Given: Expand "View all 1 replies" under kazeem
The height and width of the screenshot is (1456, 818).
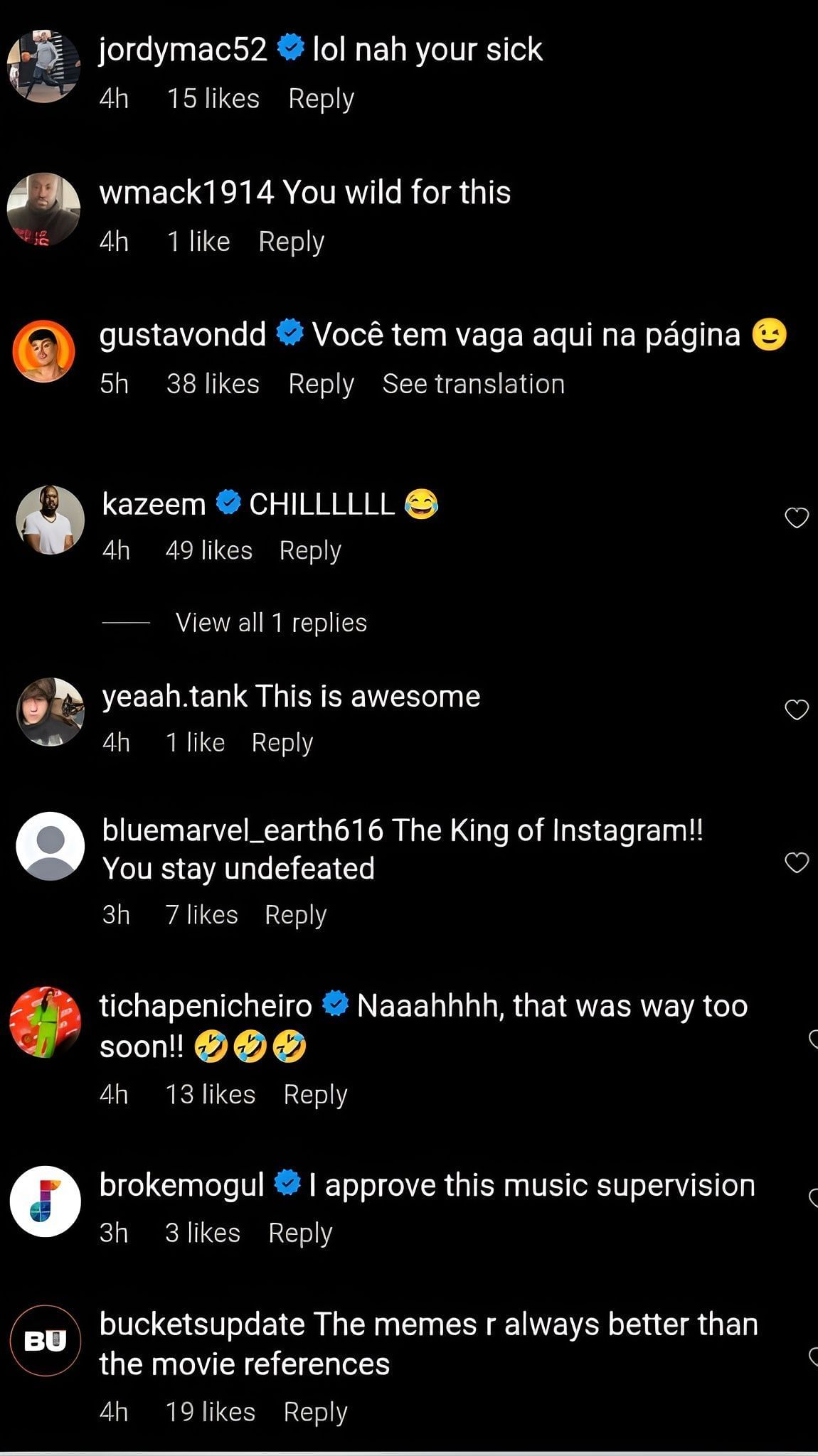Looking at the screenshot, I should pyautogui.click(x=271, y=623).
